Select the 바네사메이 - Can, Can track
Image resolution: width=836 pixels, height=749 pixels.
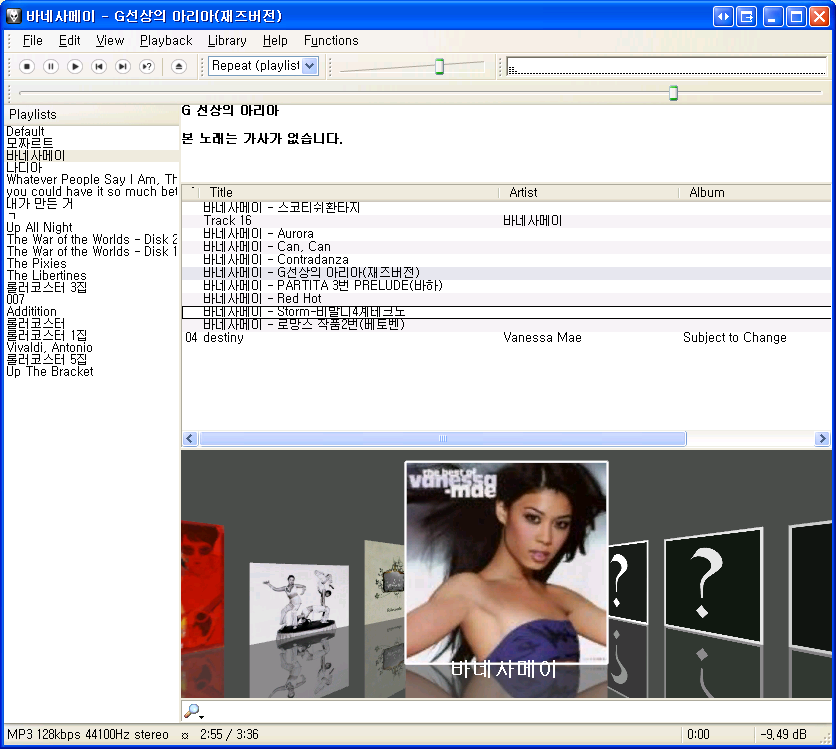506,247
